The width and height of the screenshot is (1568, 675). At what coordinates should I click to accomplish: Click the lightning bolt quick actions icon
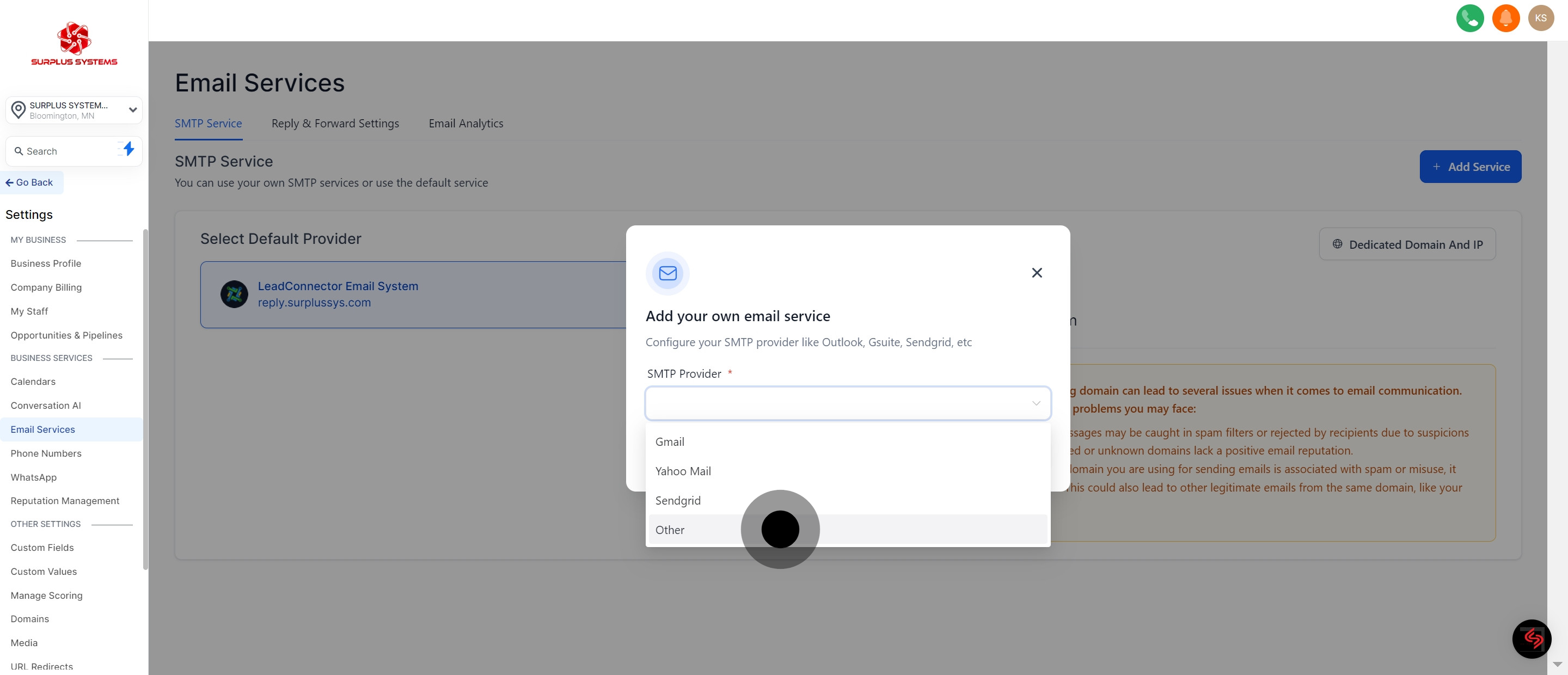[x=128, y=149]
